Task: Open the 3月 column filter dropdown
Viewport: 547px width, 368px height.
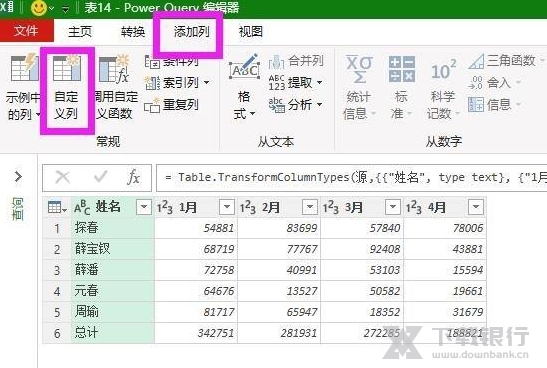Action: [393, 207]
